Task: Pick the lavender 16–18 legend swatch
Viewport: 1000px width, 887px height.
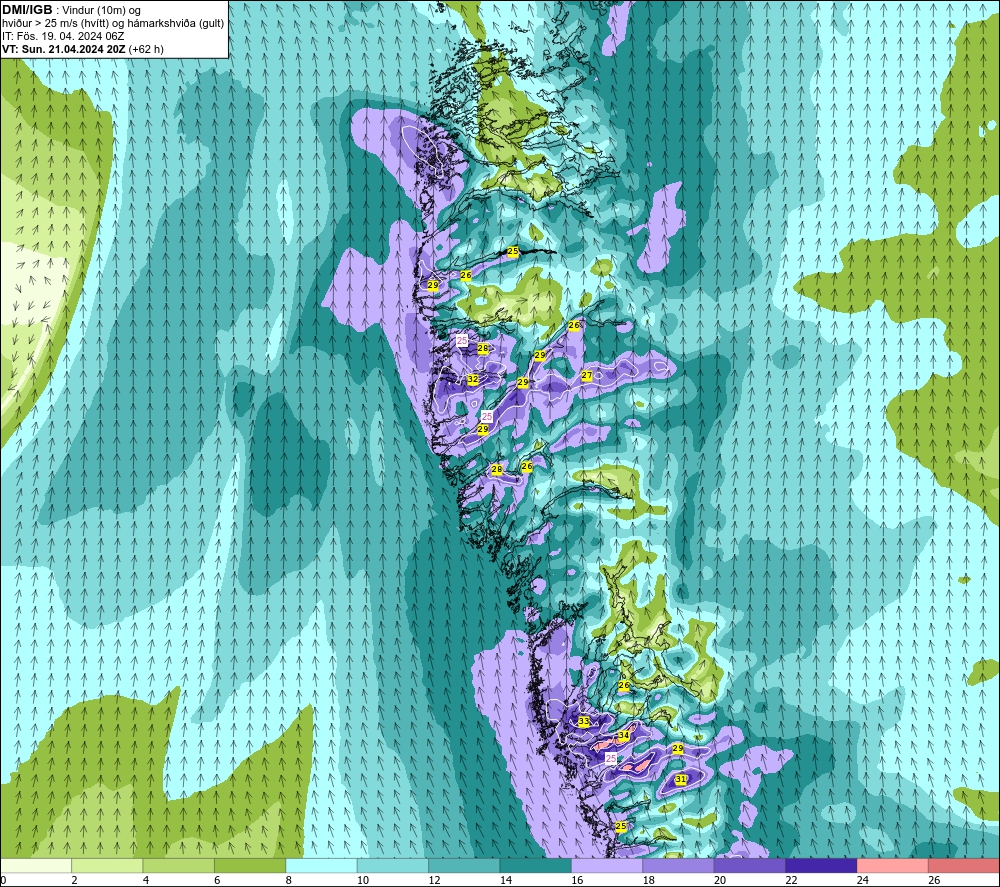Action: 607,866
